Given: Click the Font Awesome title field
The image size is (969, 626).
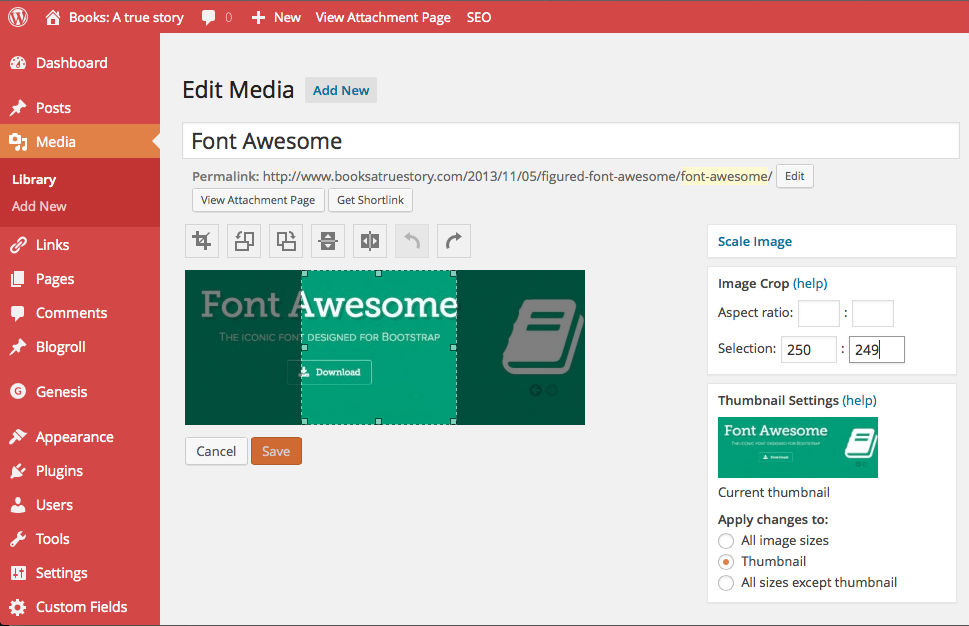Looking at the screenshot, I should 570,141.
